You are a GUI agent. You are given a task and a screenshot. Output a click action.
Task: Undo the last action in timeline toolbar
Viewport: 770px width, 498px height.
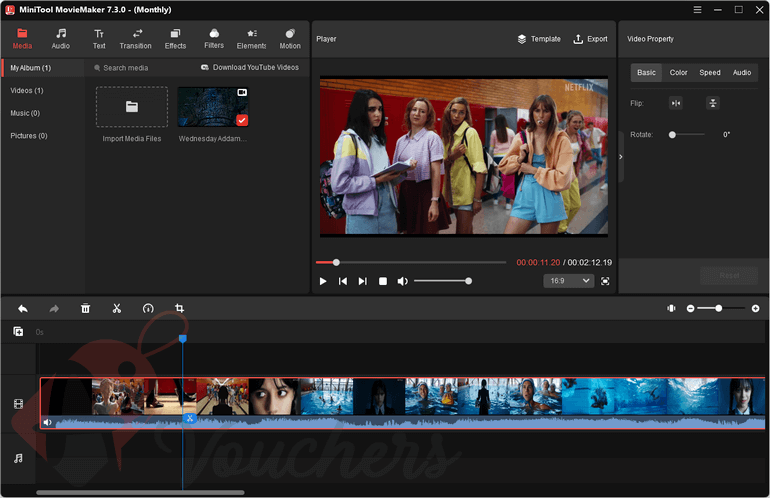(x=23, y=309)
